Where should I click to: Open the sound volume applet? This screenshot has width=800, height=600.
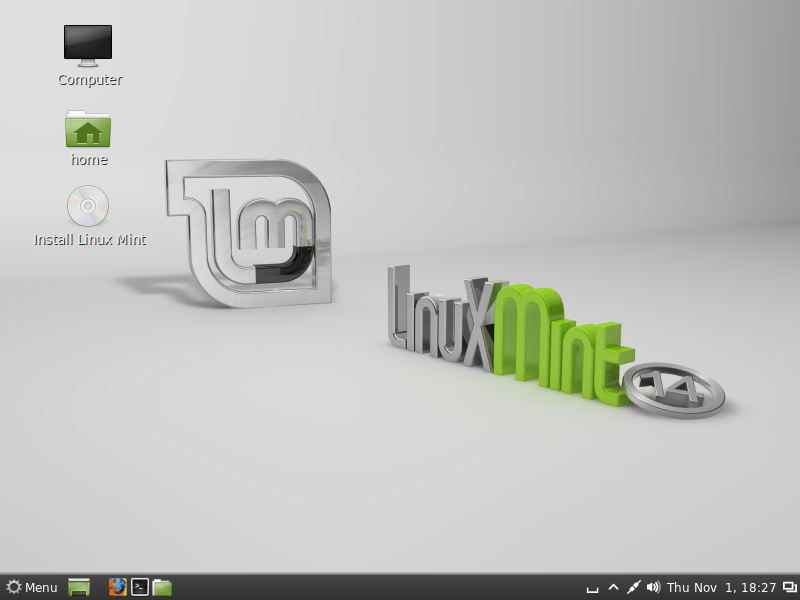pyautogui.click(x=653, y=588)
